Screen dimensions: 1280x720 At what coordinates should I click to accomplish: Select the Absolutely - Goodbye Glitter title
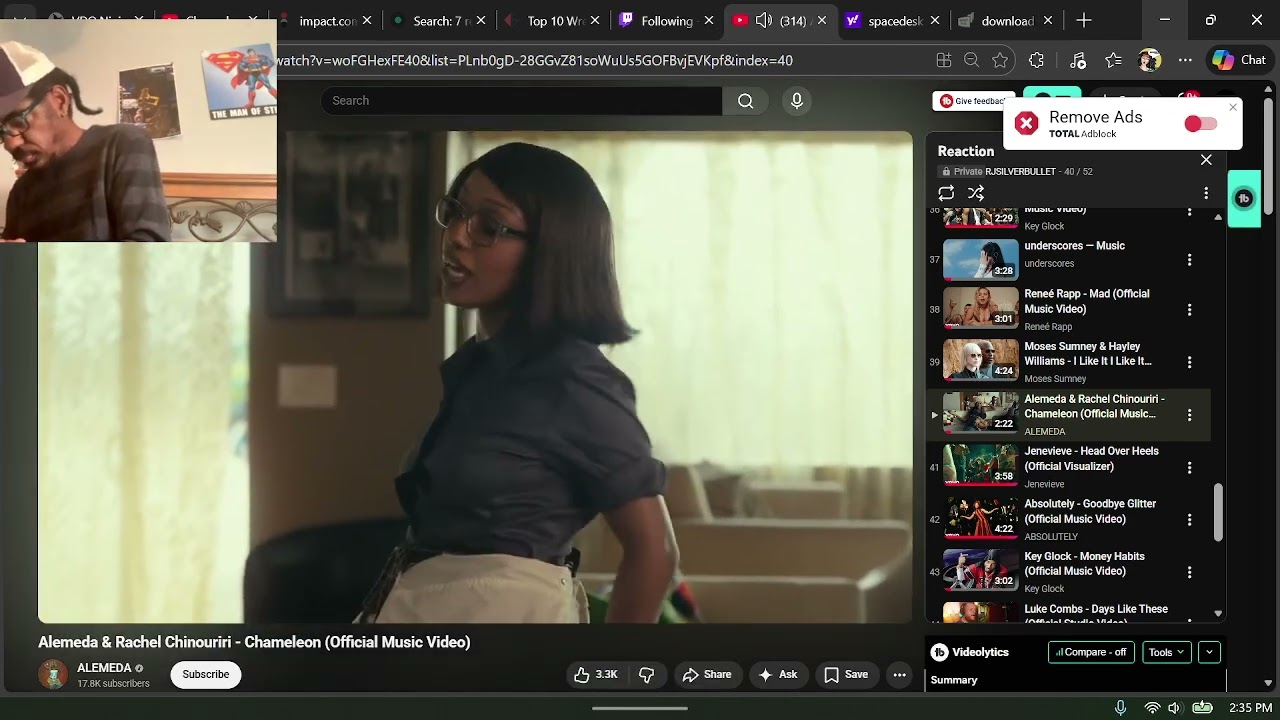[1090, 511]
